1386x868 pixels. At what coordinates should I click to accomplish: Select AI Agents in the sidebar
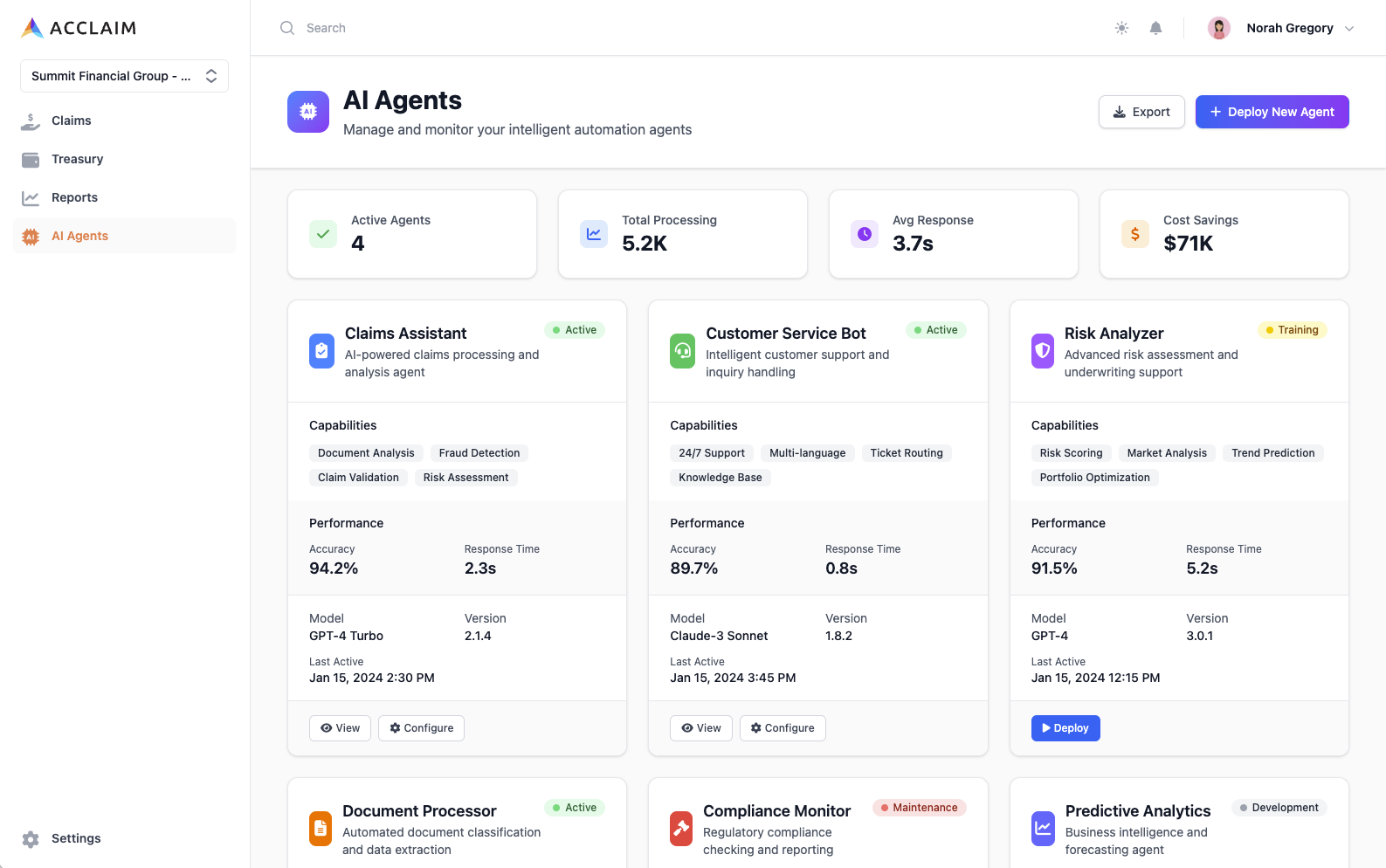125,236
